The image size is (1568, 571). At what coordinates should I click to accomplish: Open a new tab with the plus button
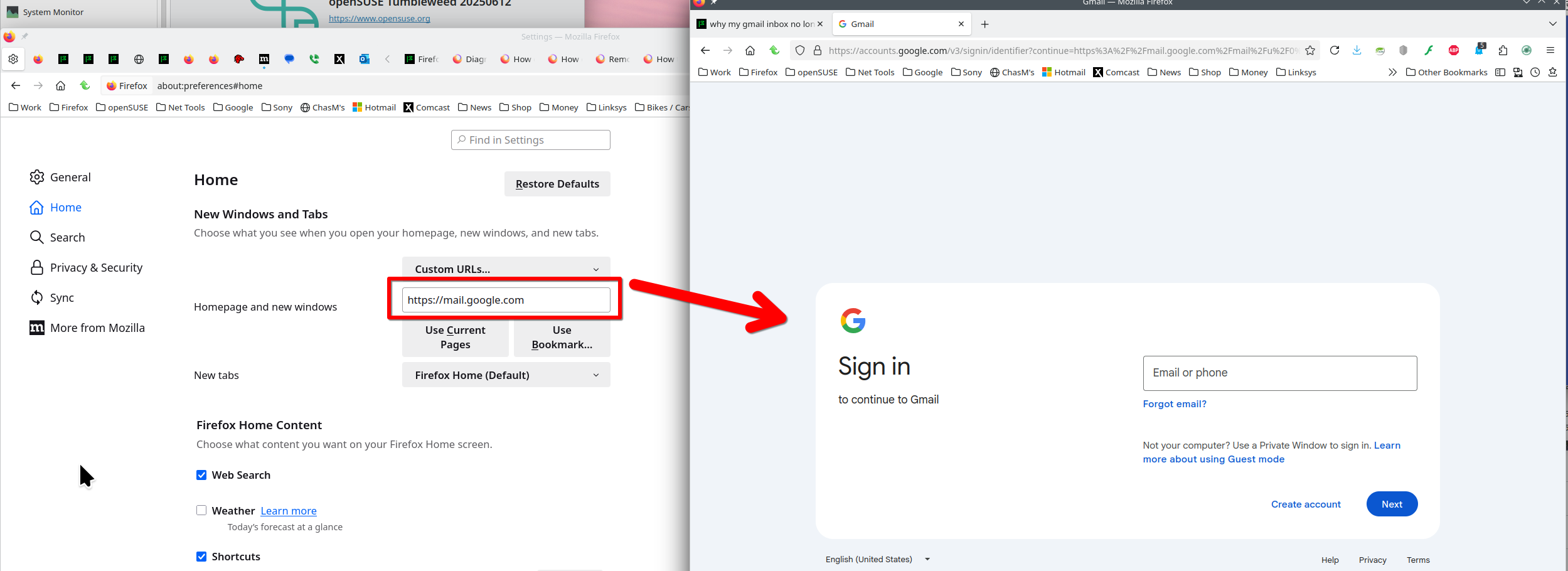[985, 24]
